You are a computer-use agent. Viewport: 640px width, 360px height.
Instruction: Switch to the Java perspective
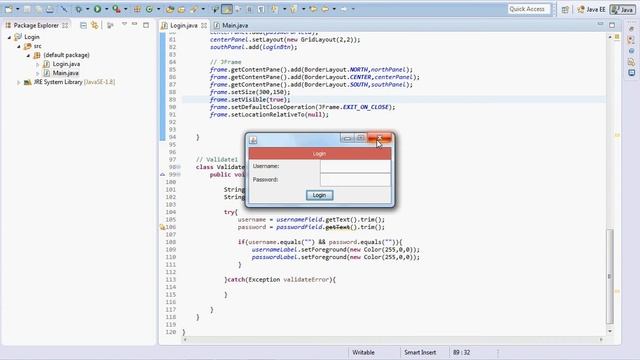[622, 9]
